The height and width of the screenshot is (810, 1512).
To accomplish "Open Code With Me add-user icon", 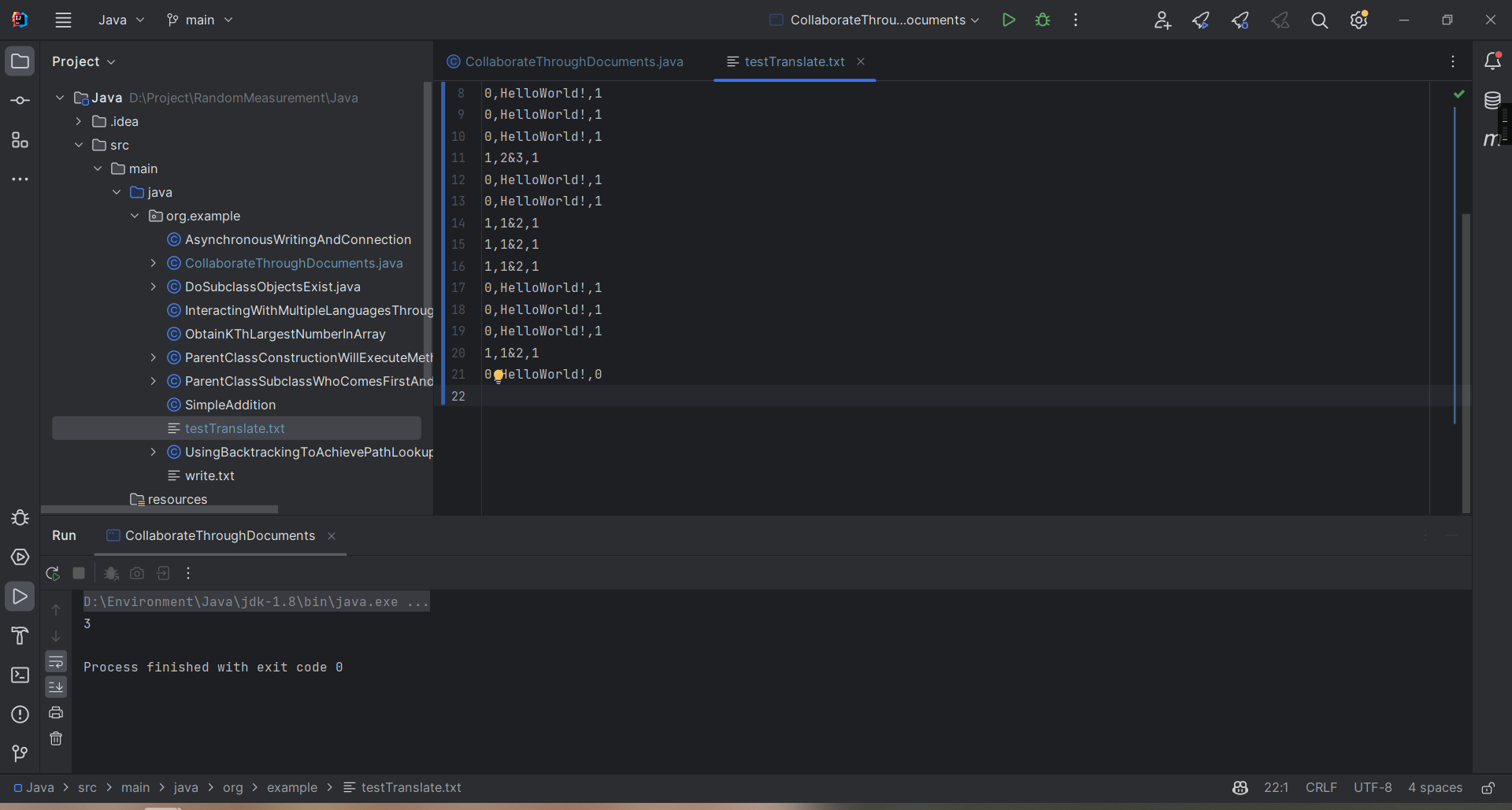I will tap(1162, 20).
